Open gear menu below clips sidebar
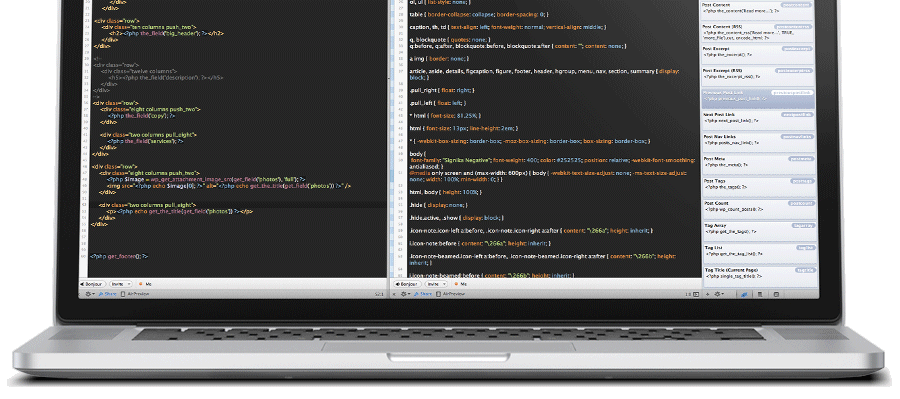The image size is (900, 399). point(718,294)
